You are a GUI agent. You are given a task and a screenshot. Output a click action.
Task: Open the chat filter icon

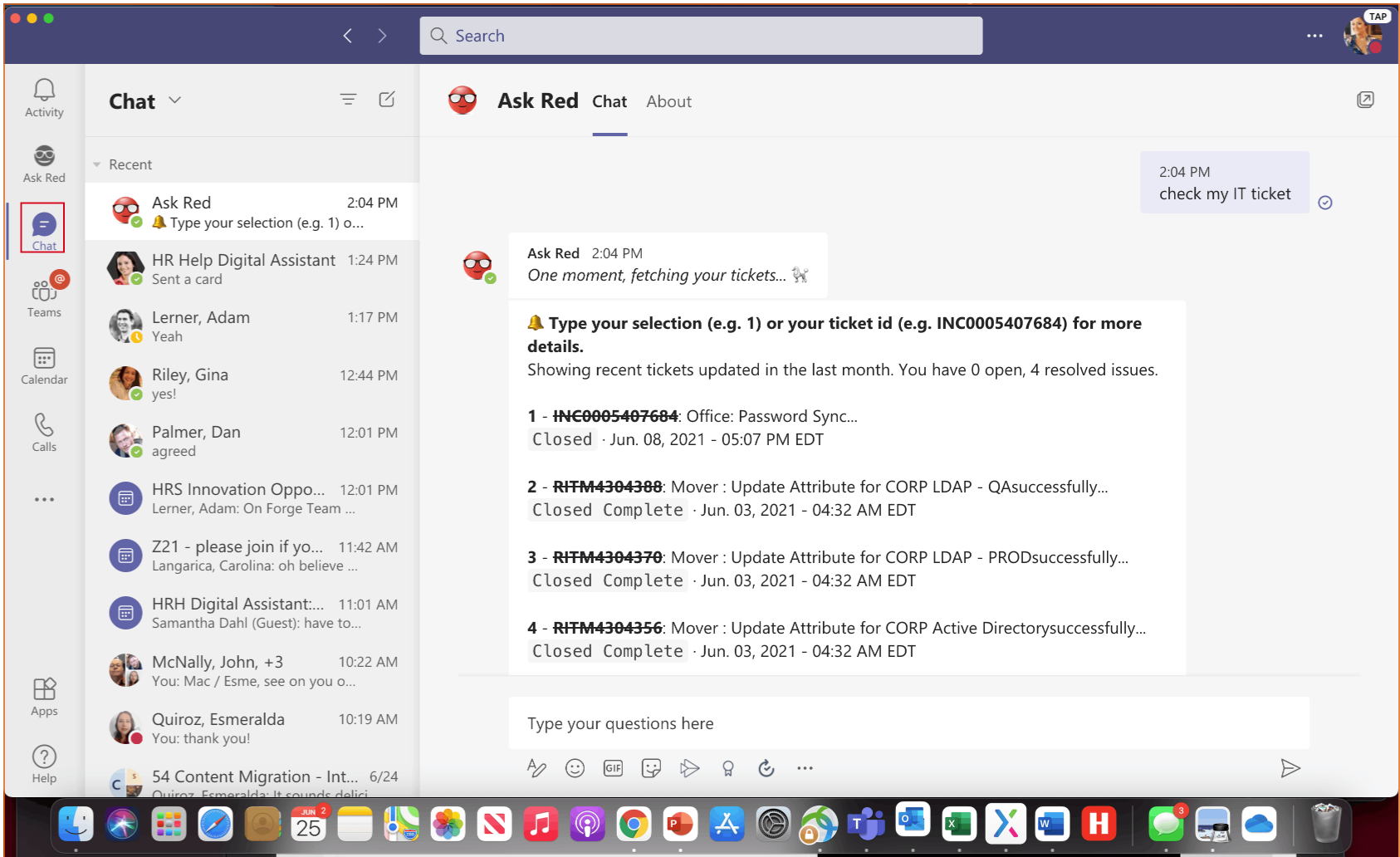pyautogui.click(x=348, y=100)
